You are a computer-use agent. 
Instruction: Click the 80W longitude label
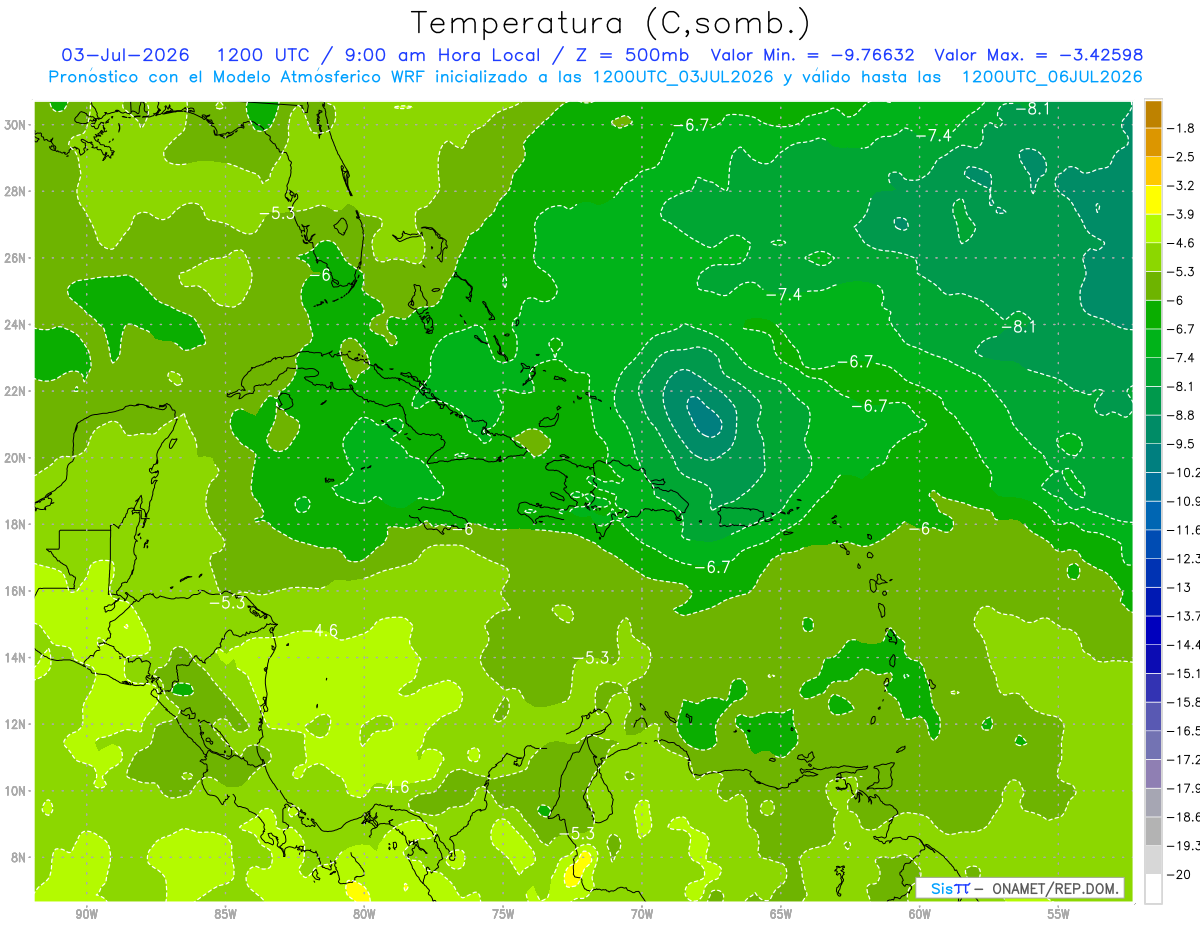point(364,914)
